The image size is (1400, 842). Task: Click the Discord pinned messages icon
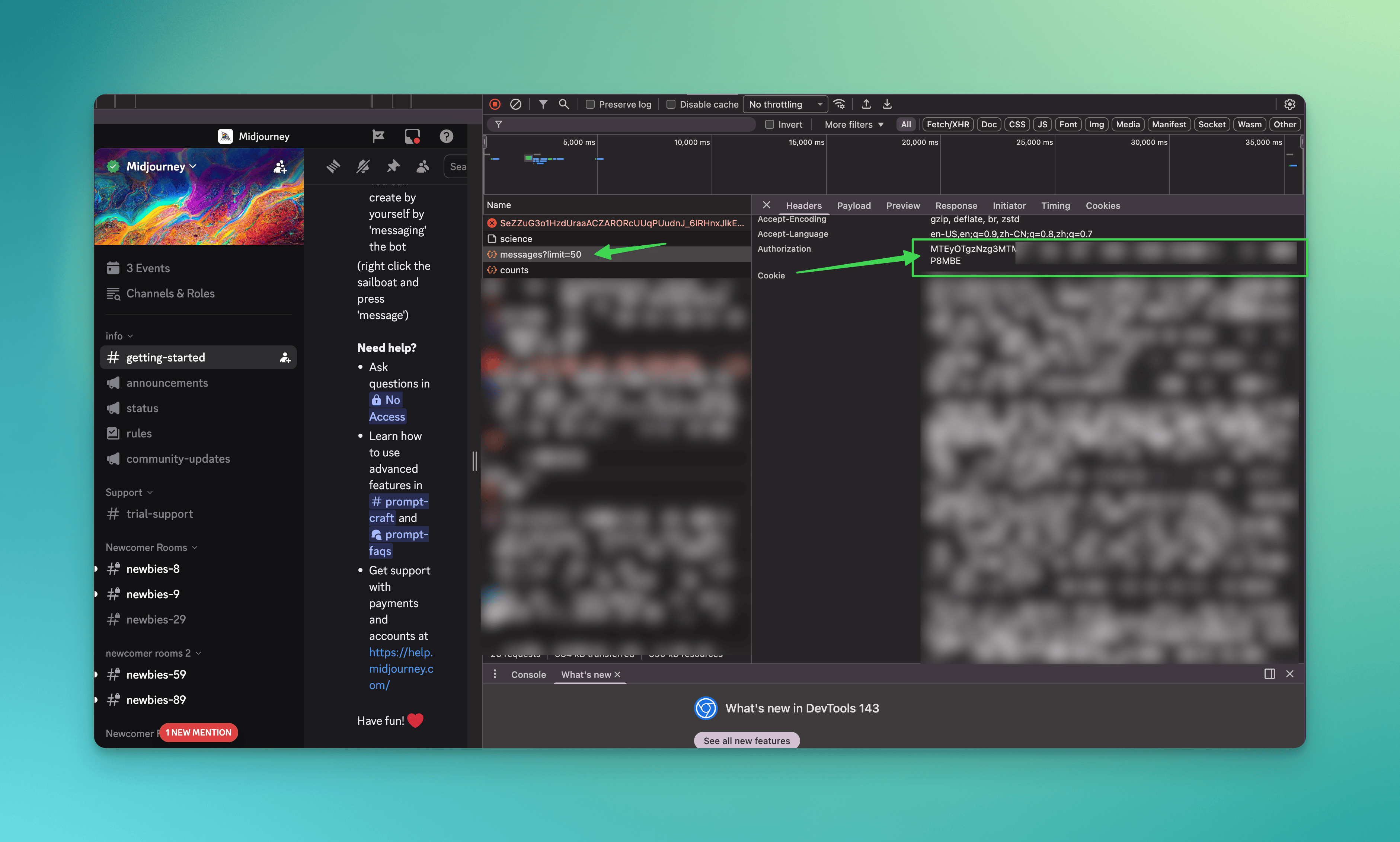[x=393, y=166]
